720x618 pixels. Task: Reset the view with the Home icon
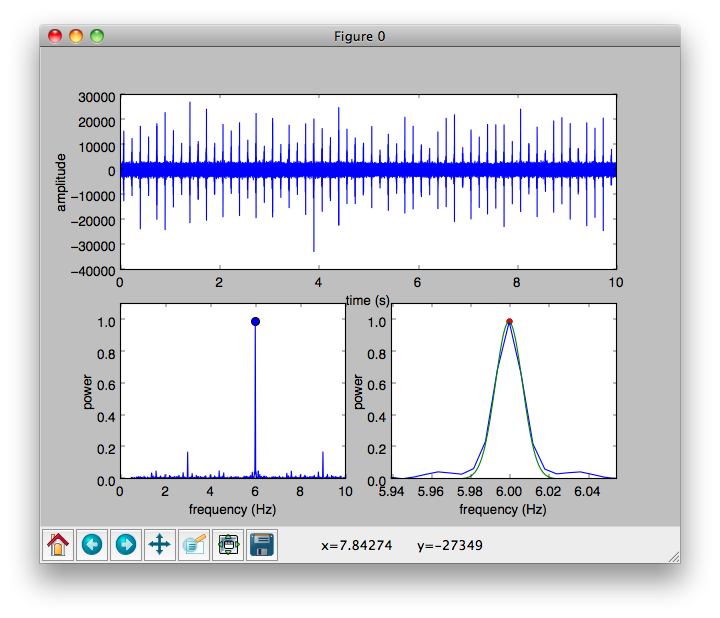[x=58, y=545]
